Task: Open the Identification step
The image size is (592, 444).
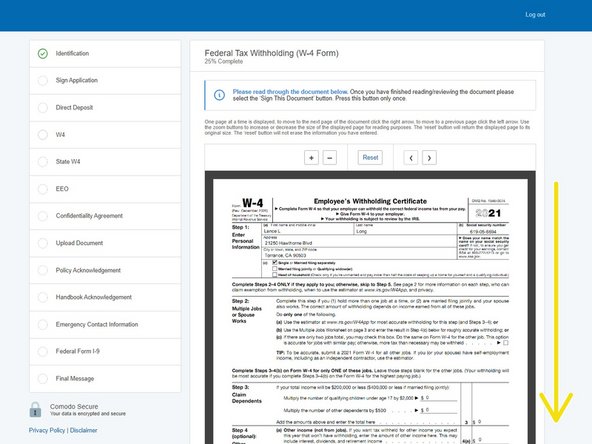Action: click(x=105, y=54)
